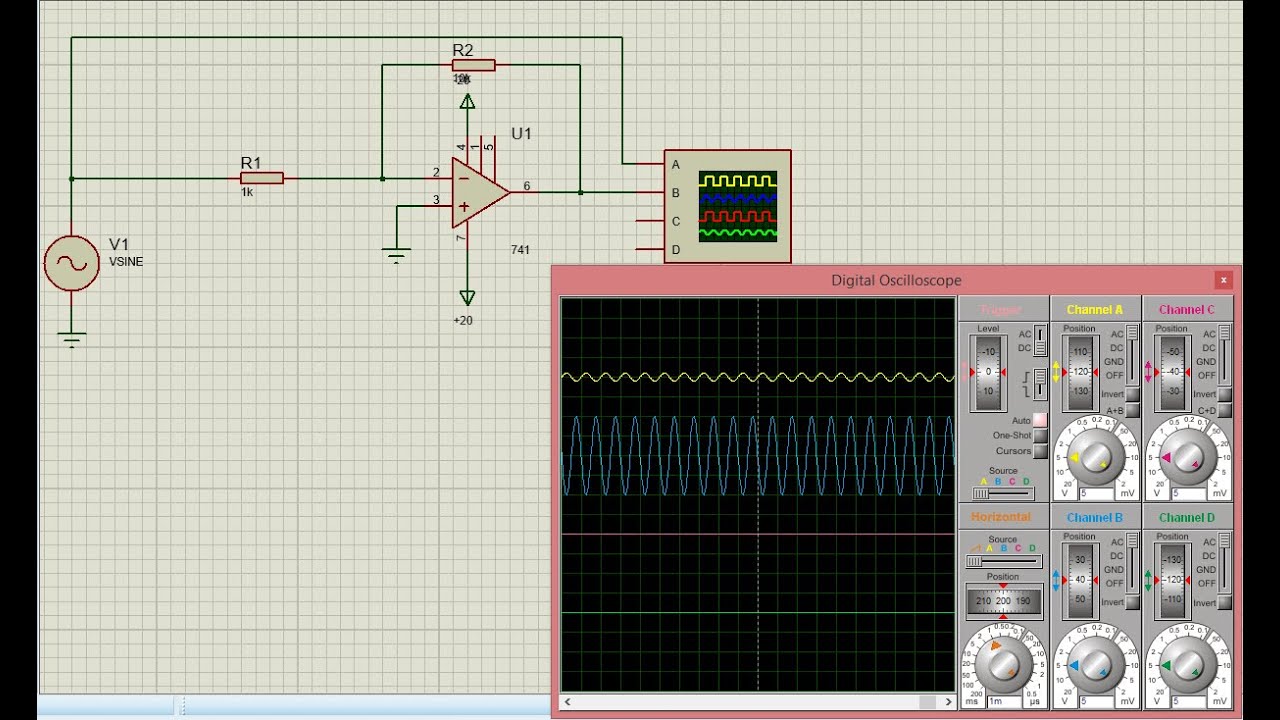Click Channel C Position thumbwheel

click(x=1173, y=372)
